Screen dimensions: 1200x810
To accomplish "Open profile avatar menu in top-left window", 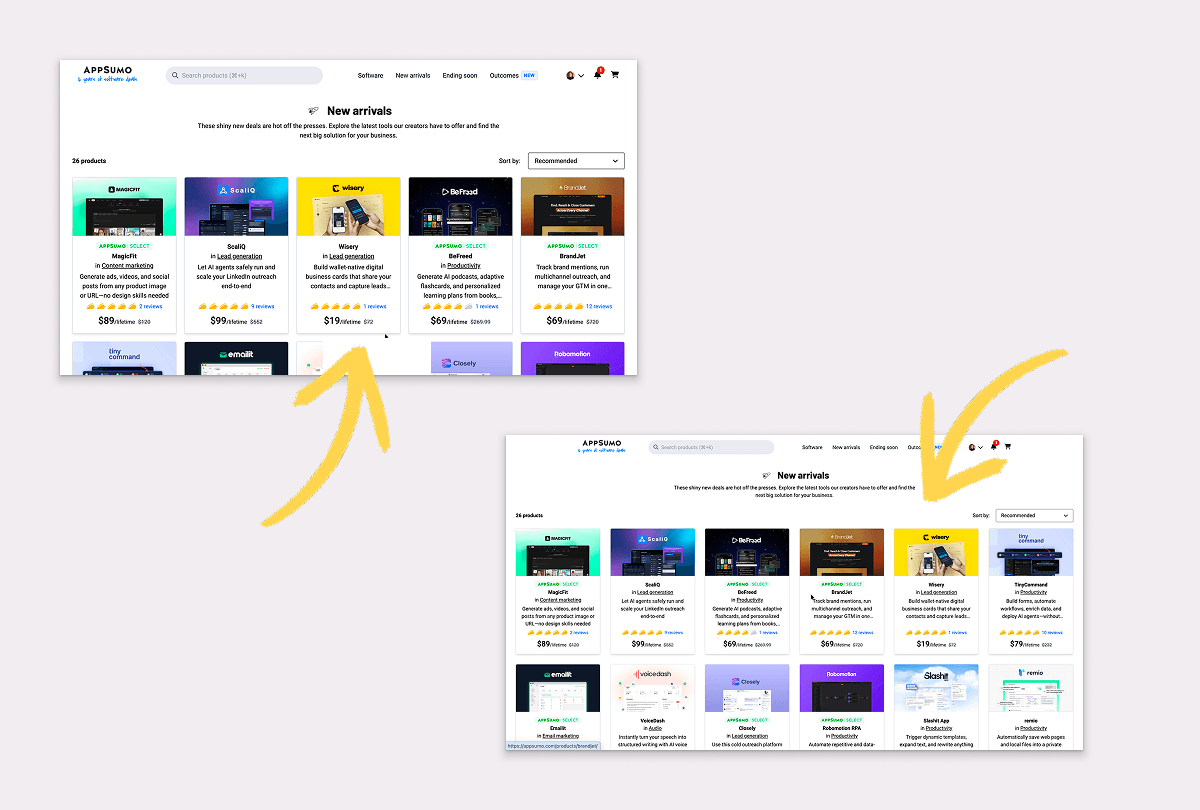I will [x=574, y=75].
